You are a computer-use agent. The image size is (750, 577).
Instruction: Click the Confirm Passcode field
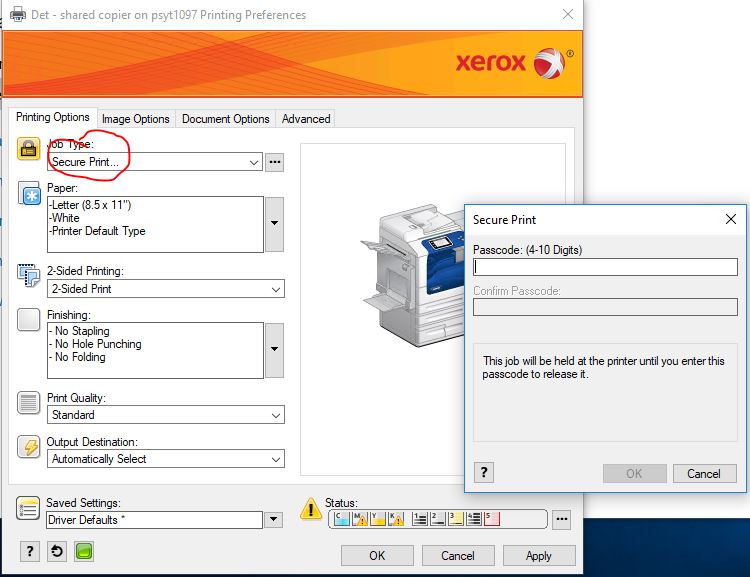point(605,307)
